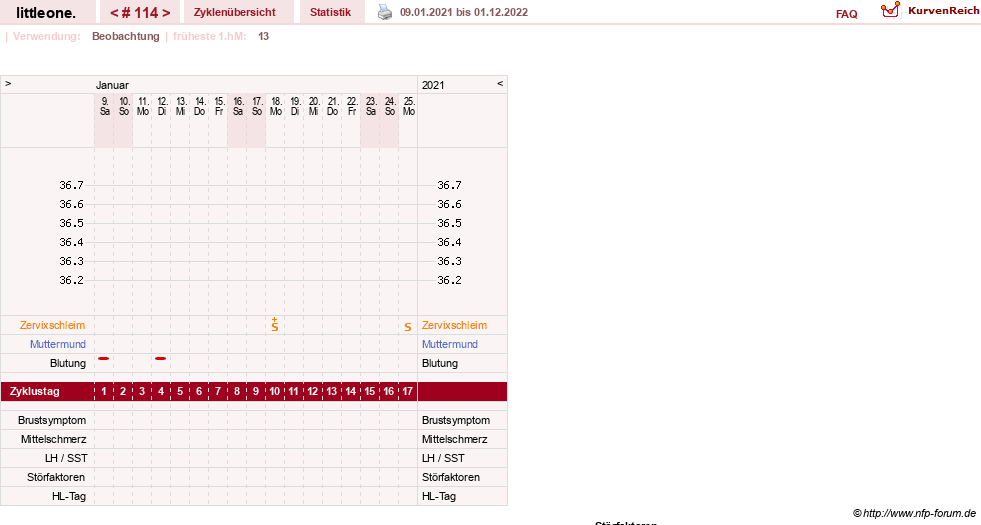Open the FAQ link
This screenshot has width=981, height=525.
click(x=846, y=14)
